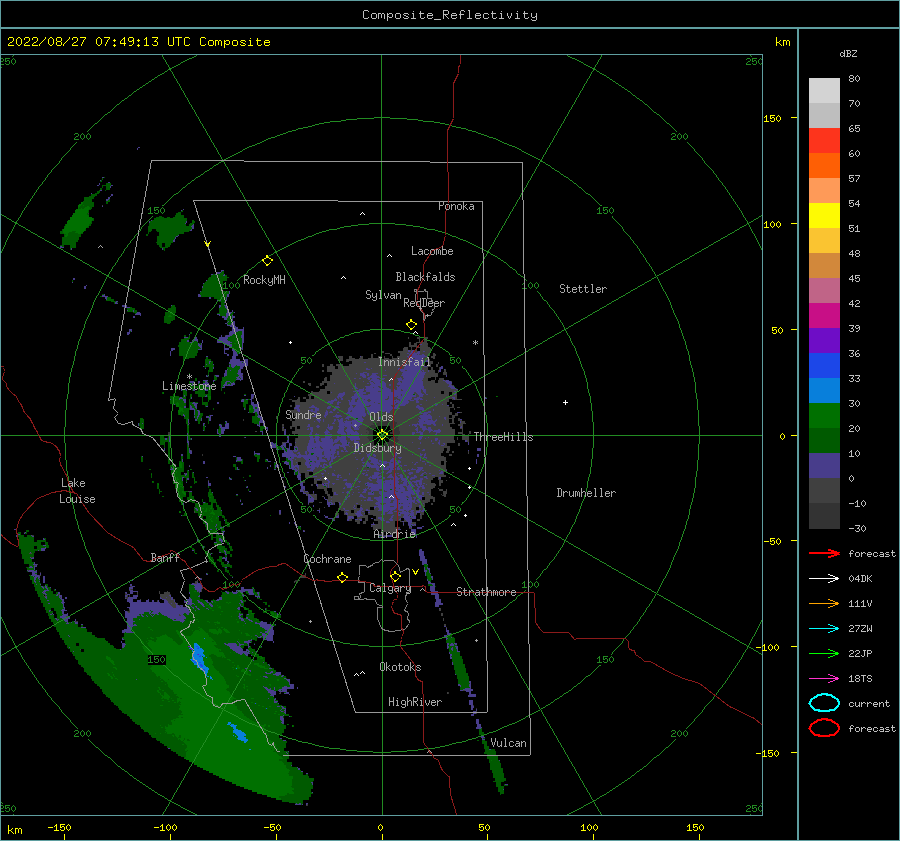This screenshot has width=900, height=841.
Task: Click the Innisfail town label
Action: click(404, 362)
